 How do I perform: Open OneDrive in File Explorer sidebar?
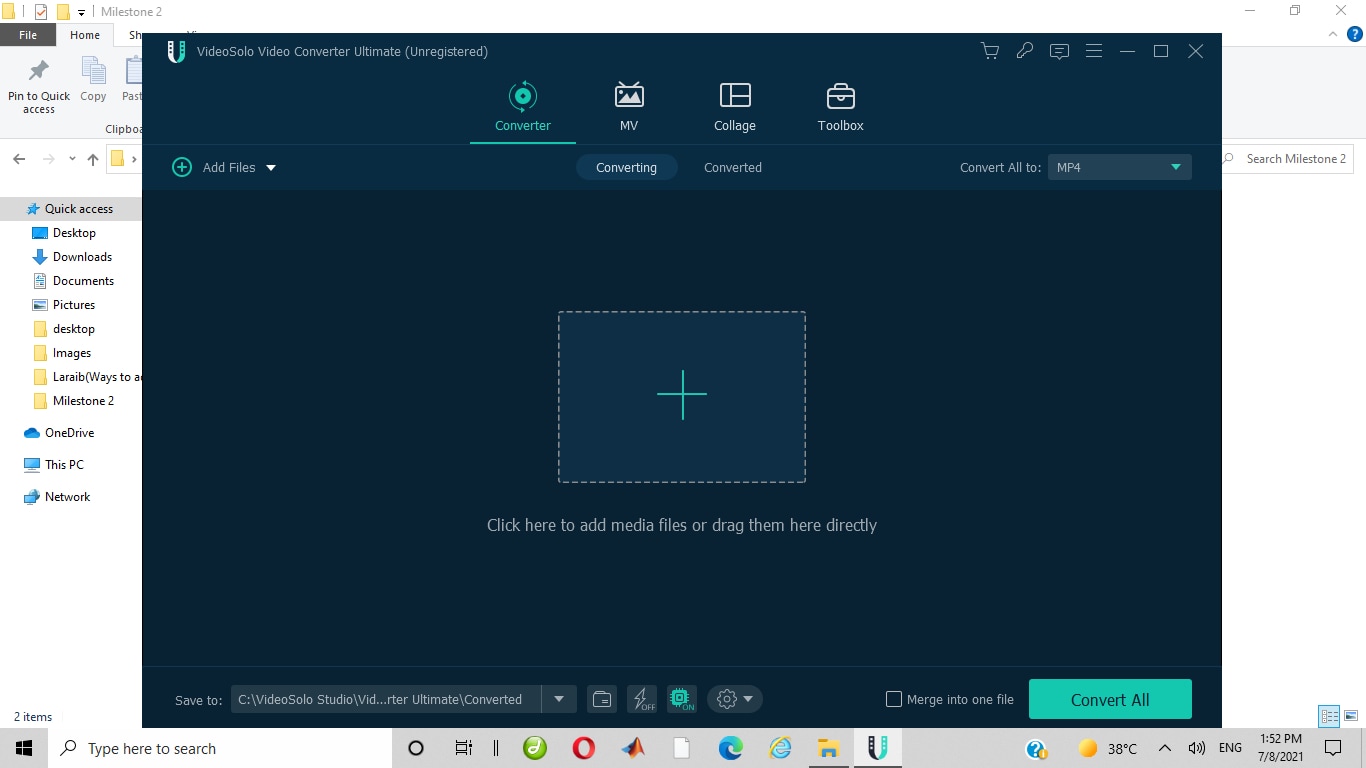(x=59, y=433)
